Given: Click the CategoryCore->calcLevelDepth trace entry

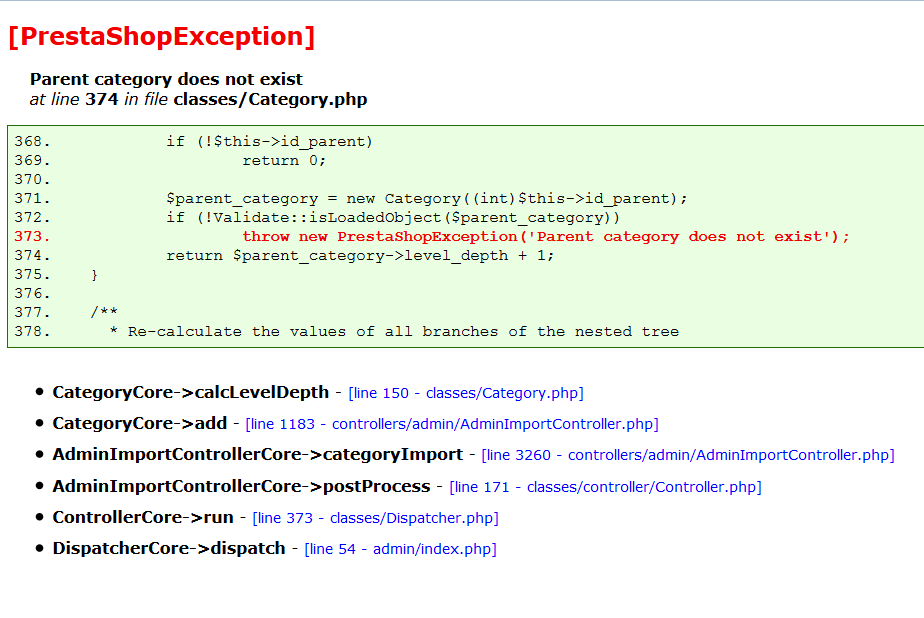Looking at the screenshot, I should (190, 392).
